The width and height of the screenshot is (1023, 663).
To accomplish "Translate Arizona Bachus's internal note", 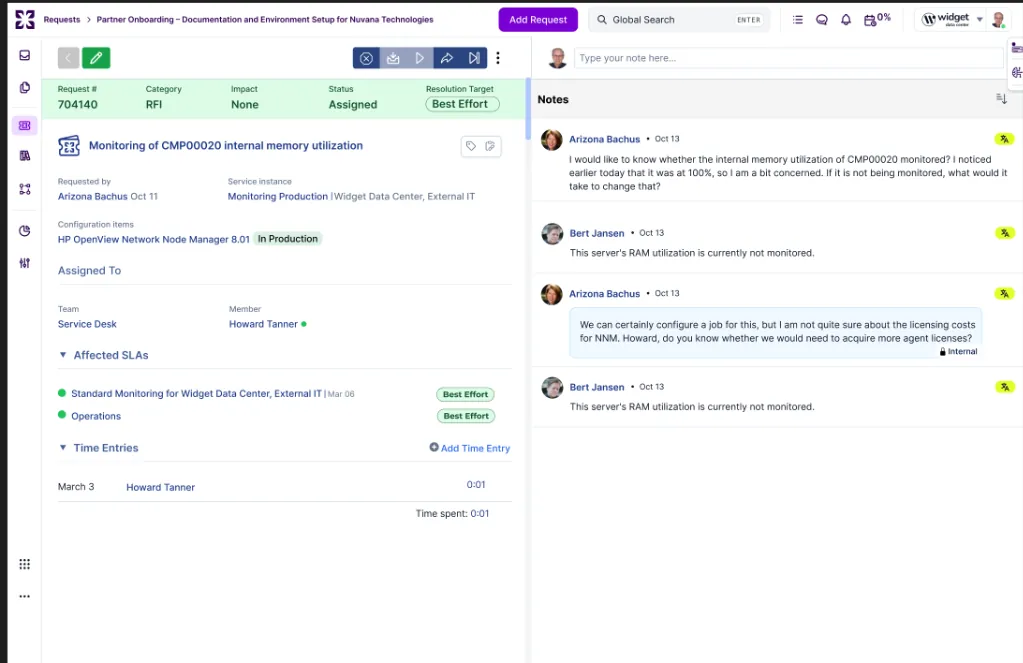I will [1005, 294].
